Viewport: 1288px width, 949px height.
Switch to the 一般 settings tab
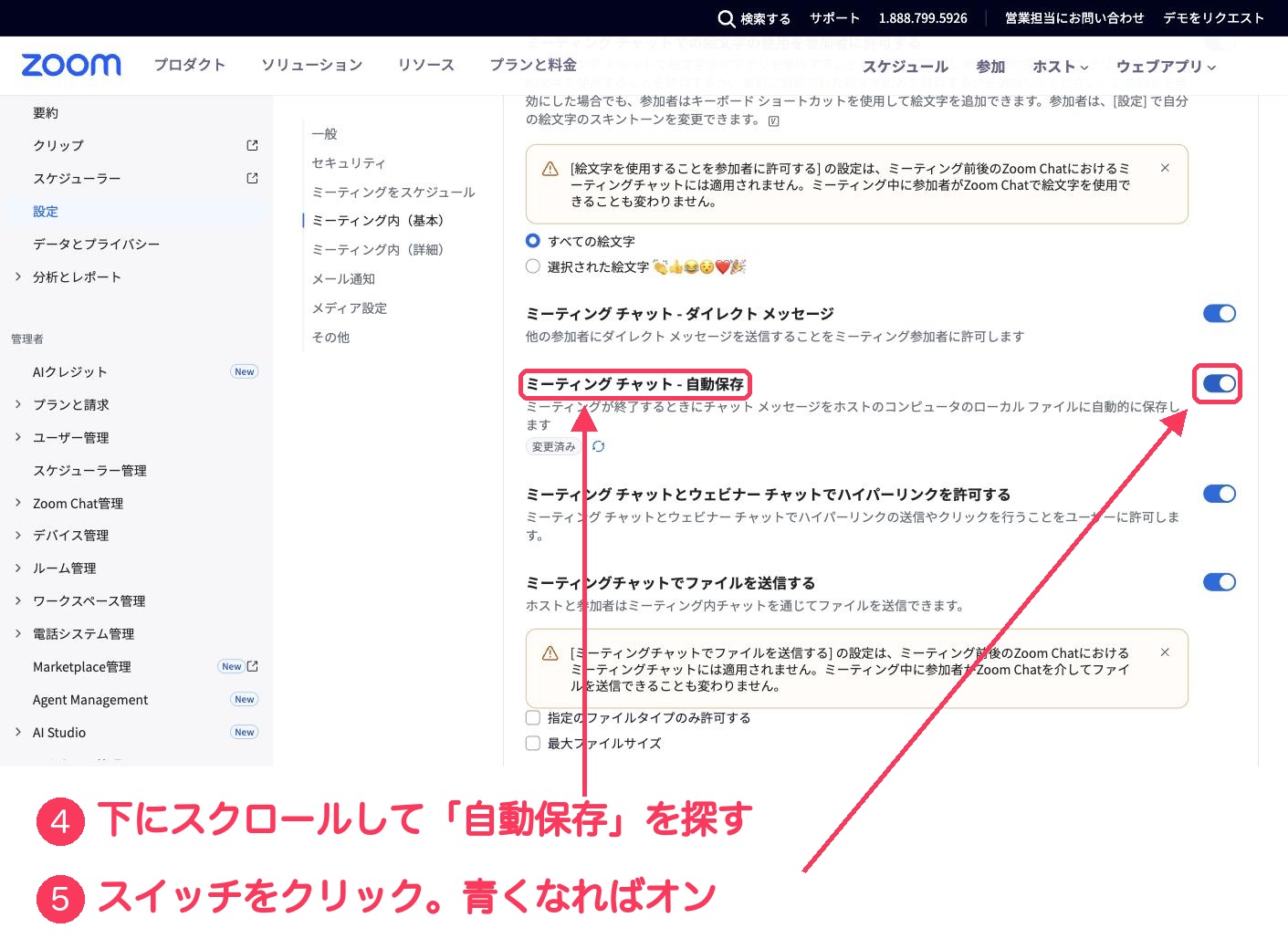[325, 133]
